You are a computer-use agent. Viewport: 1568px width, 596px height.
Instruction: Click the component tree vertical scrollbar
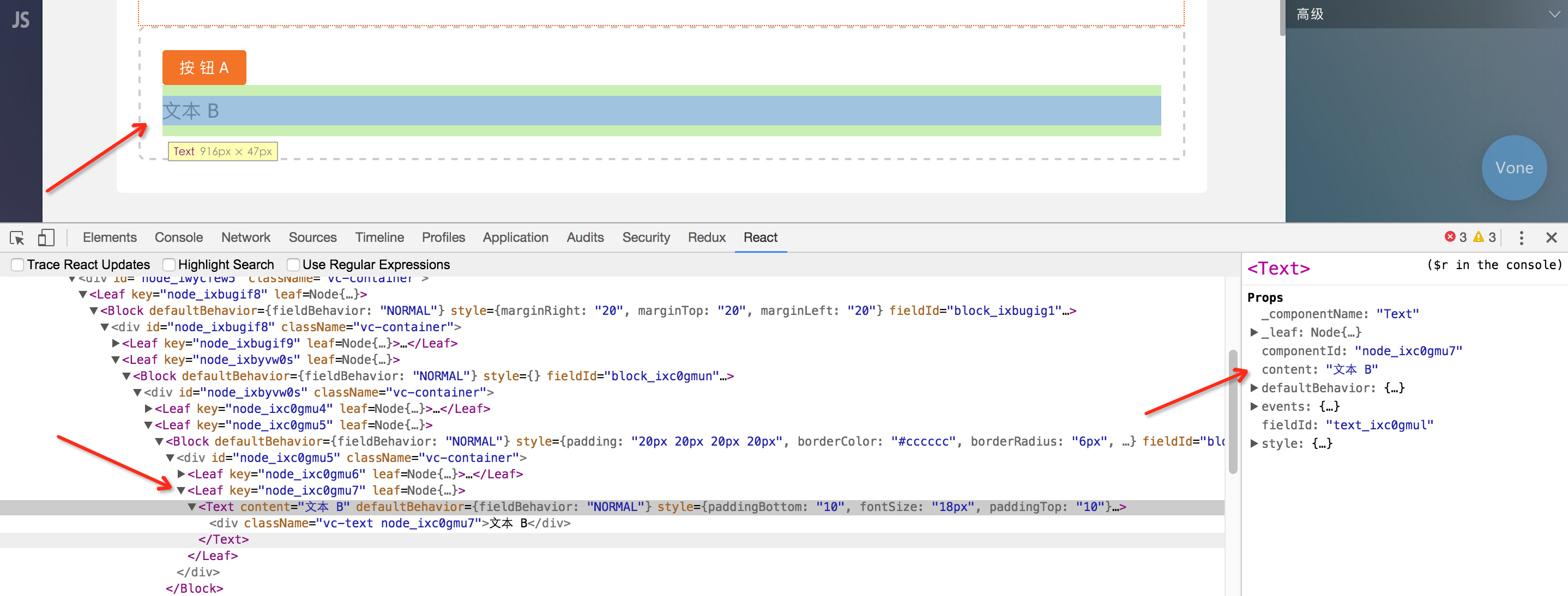1233,412
